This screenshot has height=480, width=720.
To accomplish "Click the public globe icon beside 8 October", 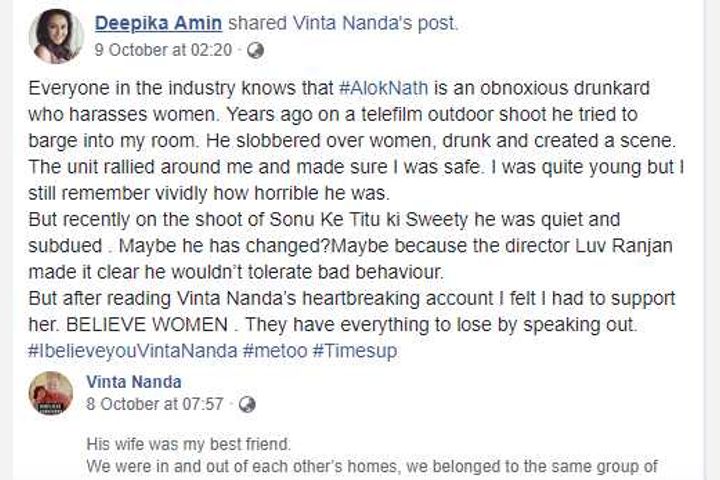I will pos(248,404).
